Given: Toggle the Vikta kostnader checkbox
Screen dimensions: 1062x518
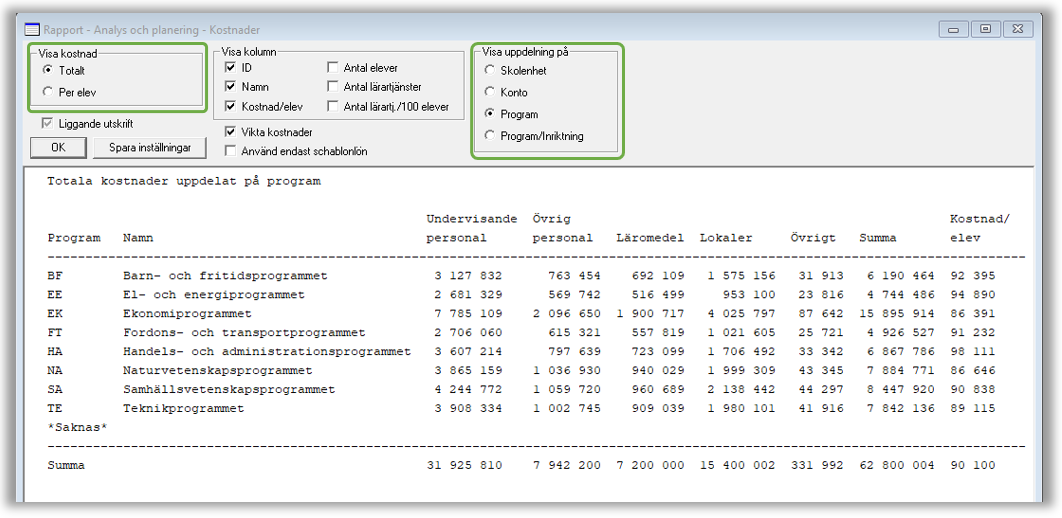Looking at the screenshot, I should point(230,132).
